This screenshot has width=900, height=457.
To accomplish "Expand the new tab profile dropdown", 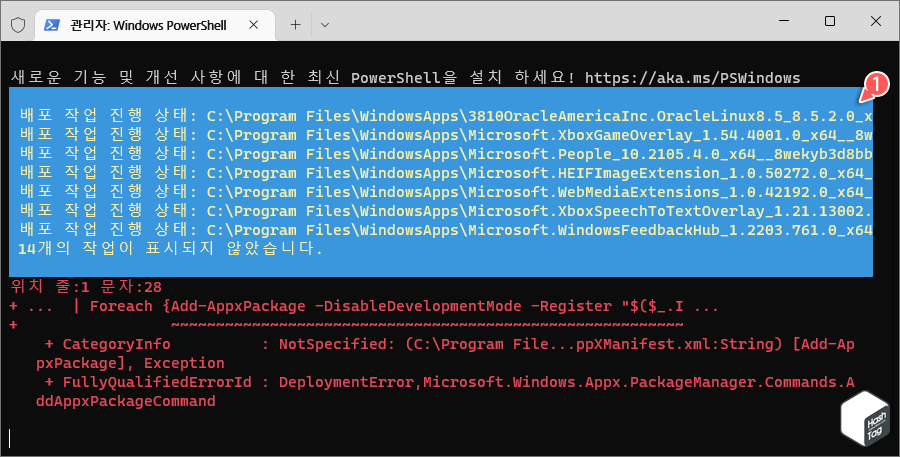I will coord(325,25).
